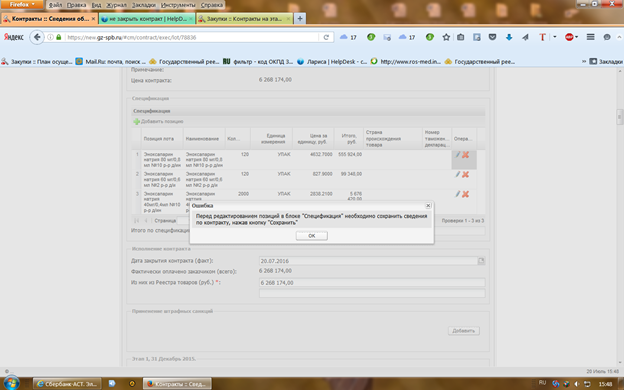Click the 'Из них из Реестра товаров' amount field
The image size is (624, 390).
[372, 283]
